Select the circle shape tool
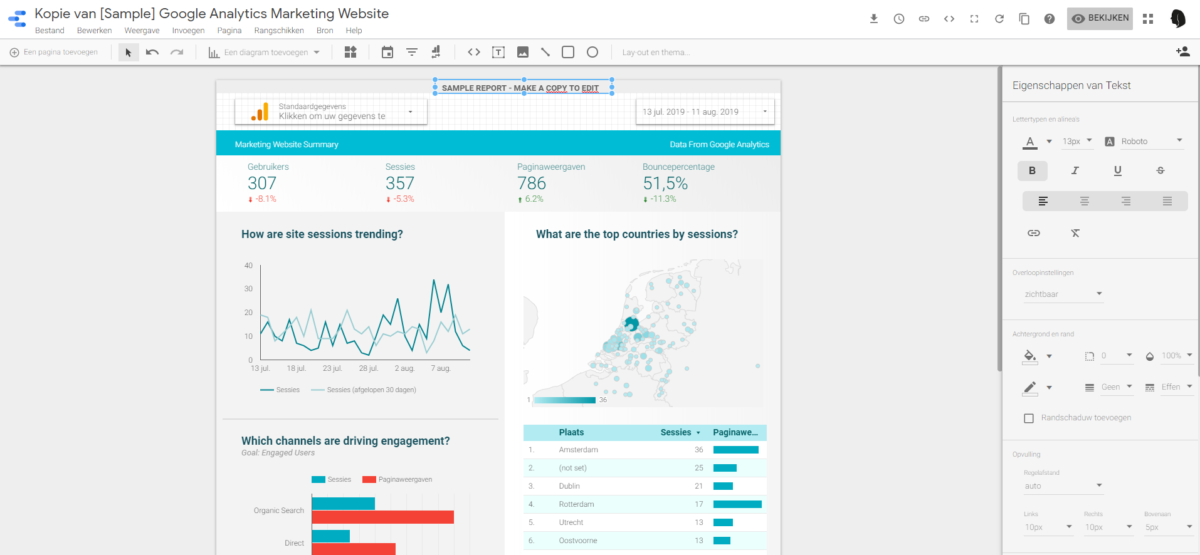The width and height of the screenshot is (1200, 555). (592, 52)
